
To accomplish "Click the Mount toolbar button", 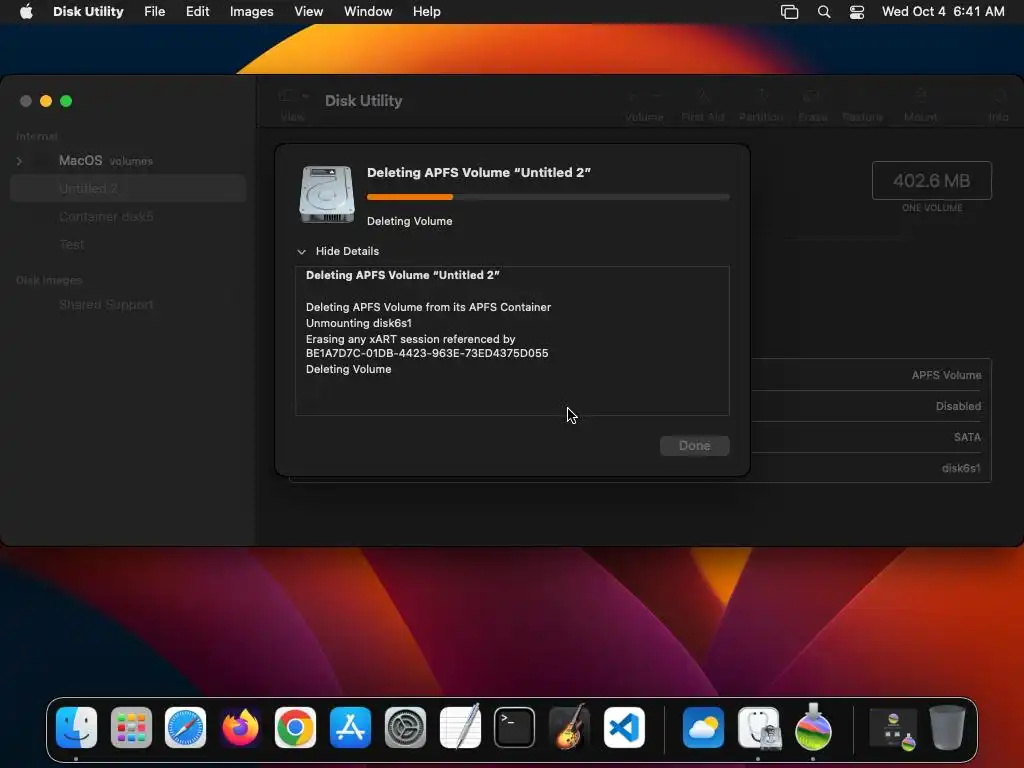I will coord(920,105).
